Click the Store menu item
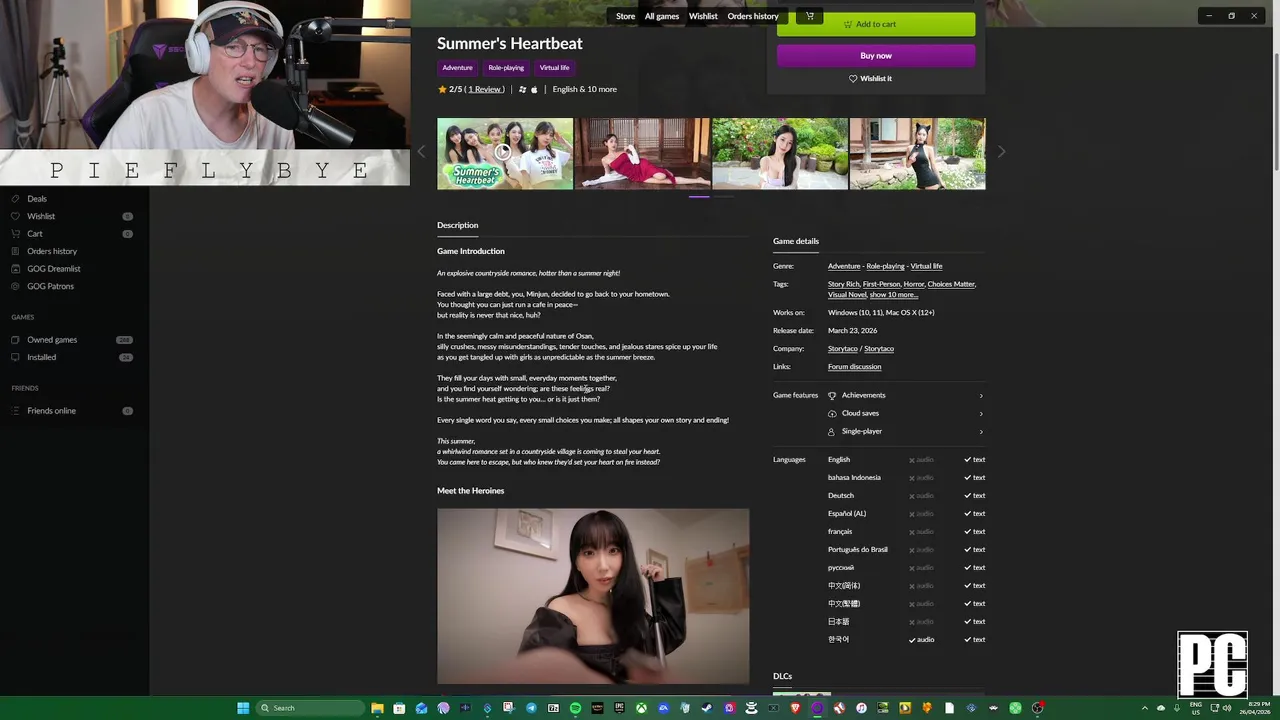Image resolution: width=1280 pixels, height=720 pixels. click(x=626, y=16)
